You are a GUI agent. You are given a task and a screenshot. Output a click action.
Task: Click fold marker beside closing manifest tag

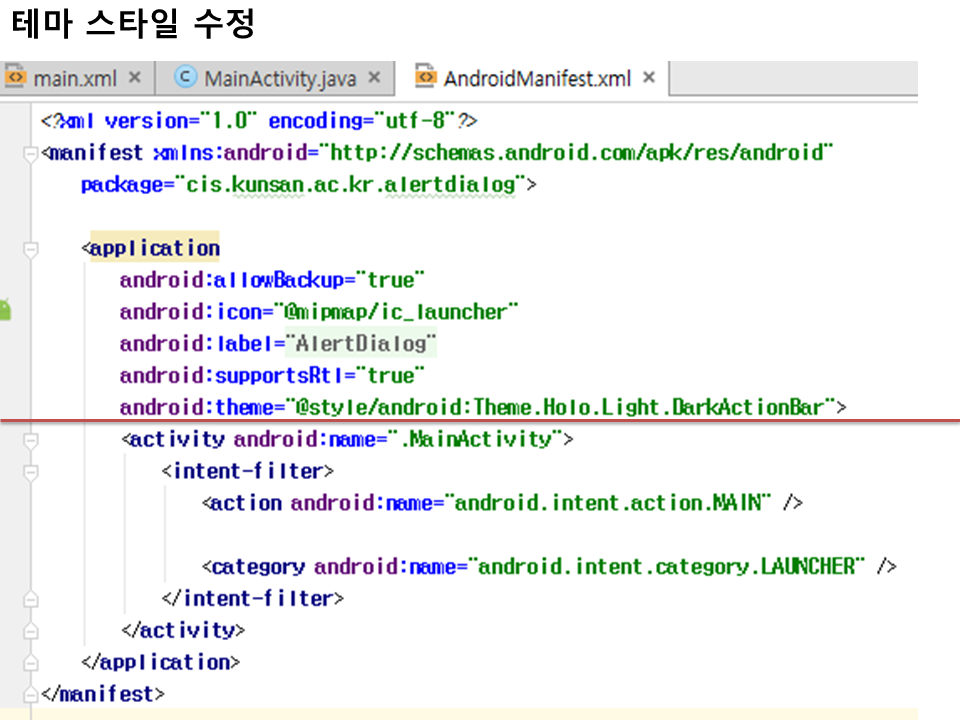(30, 694)
